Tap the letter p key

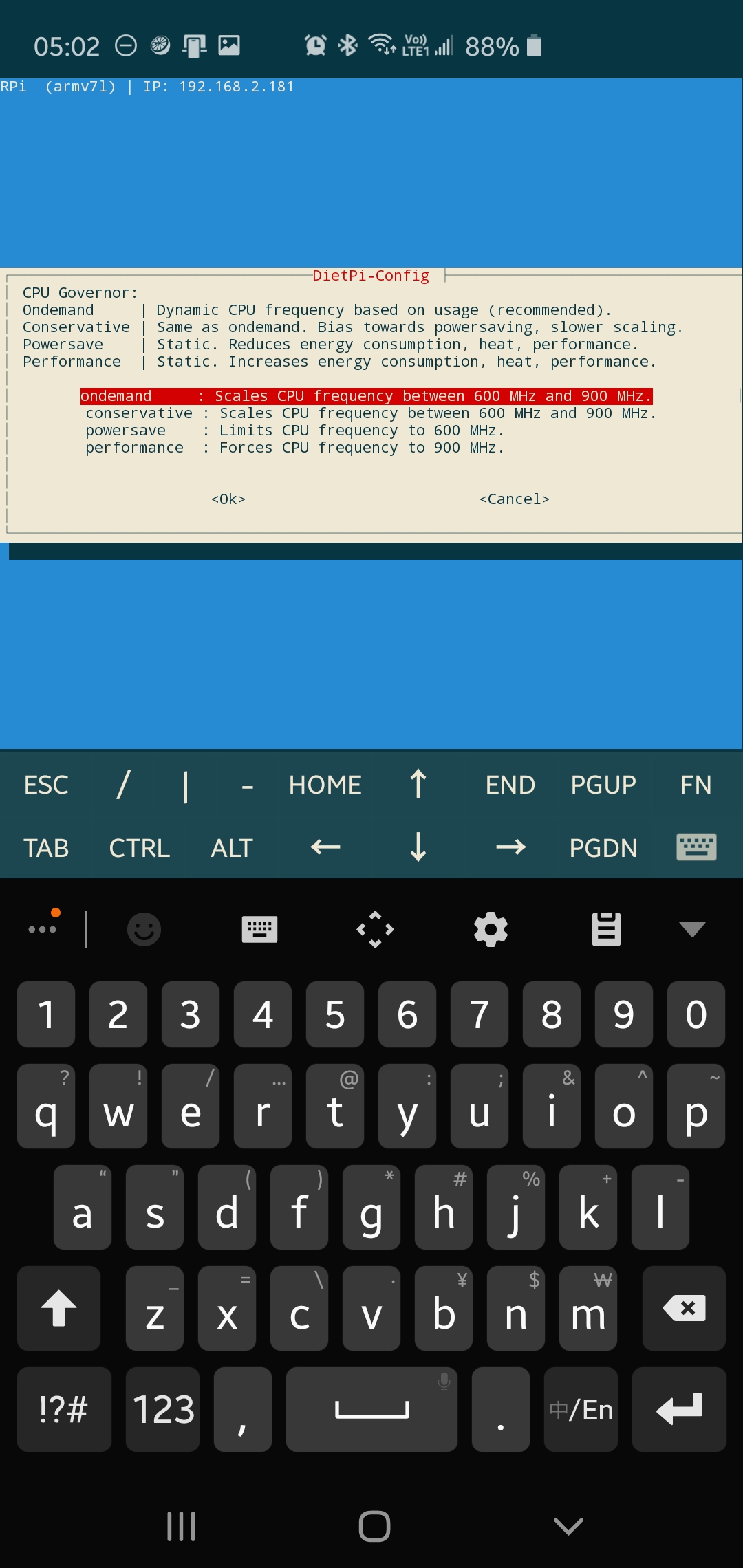(696, 1107)
